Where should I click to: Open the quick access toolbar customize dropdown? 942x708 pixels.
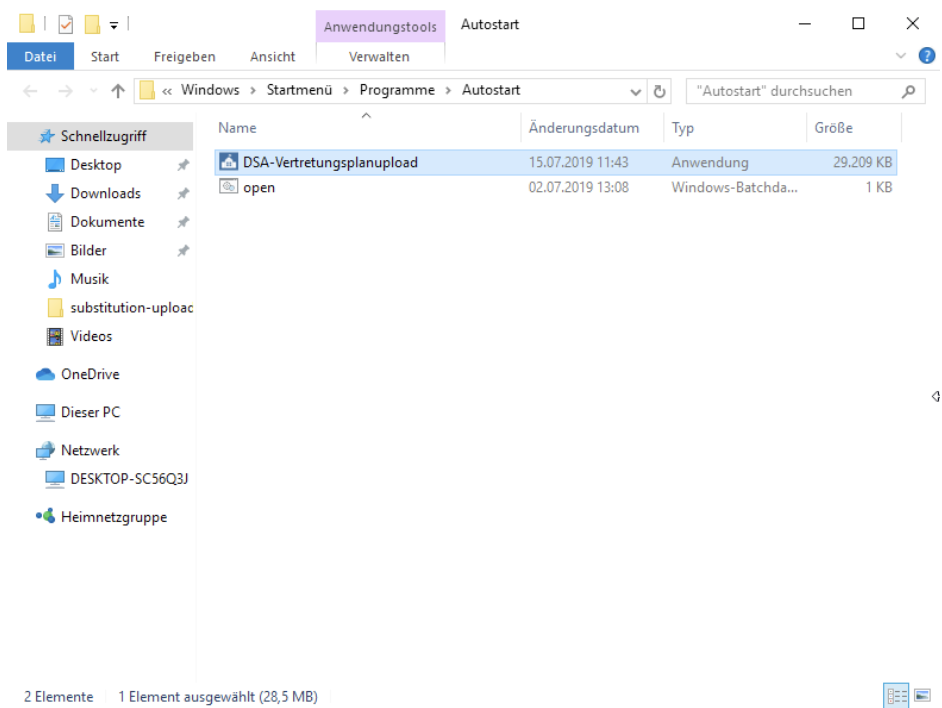(x=113, y=24)
